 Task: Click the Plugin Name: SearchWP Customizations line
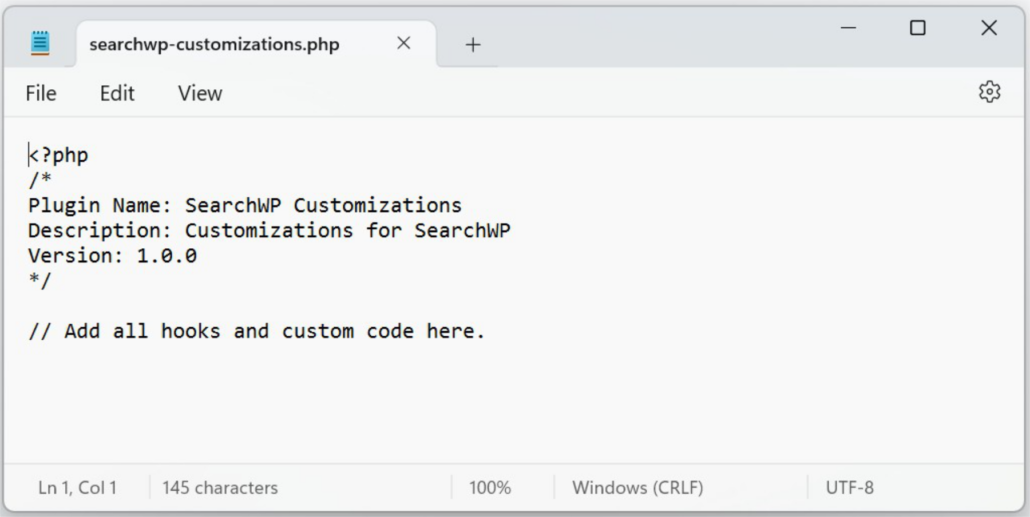point(245,206)
